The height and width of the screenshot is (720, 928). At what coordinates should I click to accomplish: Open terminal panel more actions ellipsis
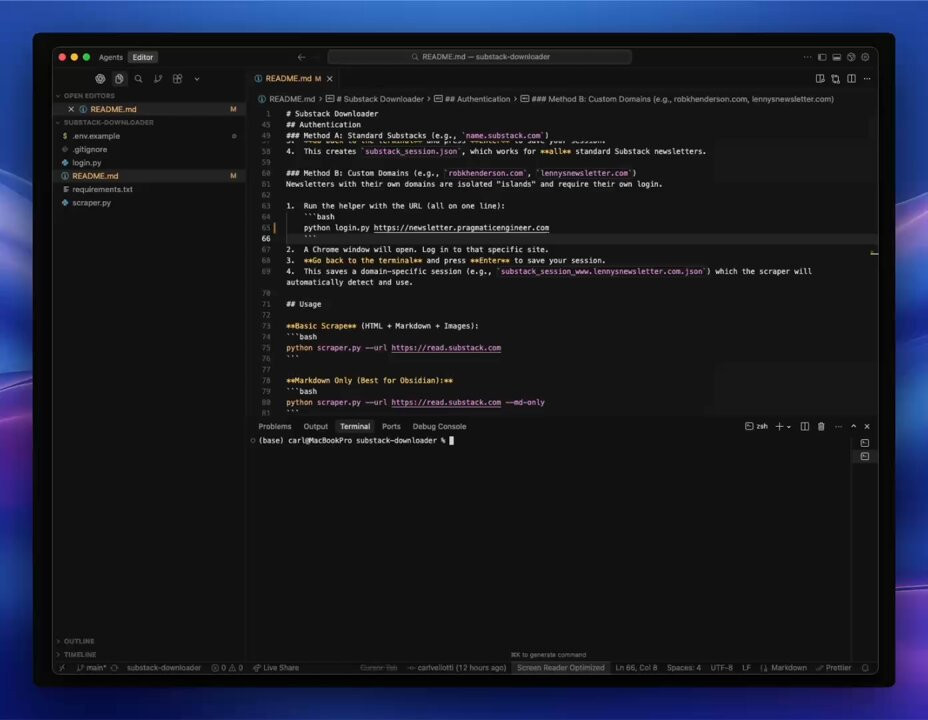(838, 427)
